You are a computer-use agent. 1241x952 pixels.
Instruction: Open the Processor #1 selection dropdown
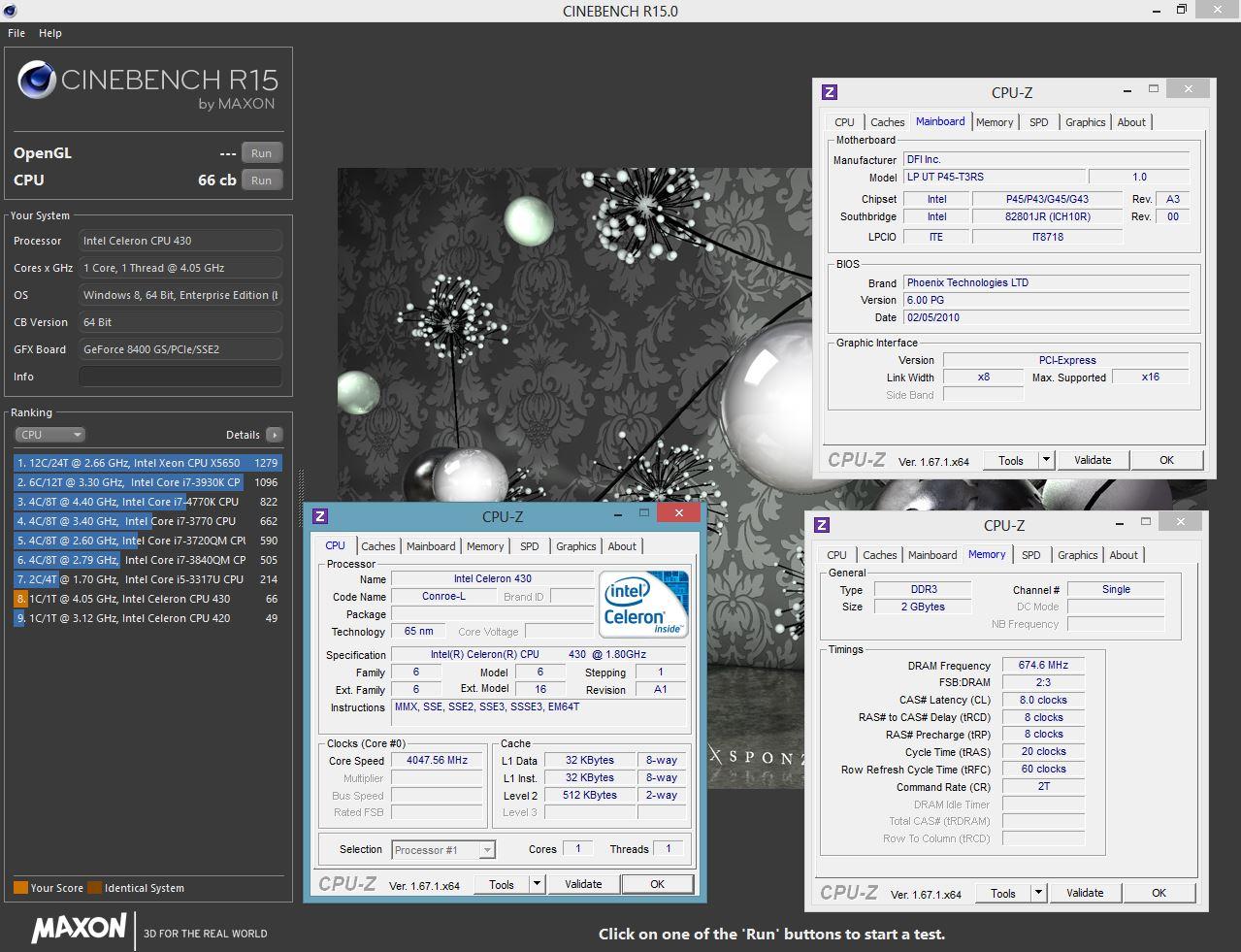444,850
